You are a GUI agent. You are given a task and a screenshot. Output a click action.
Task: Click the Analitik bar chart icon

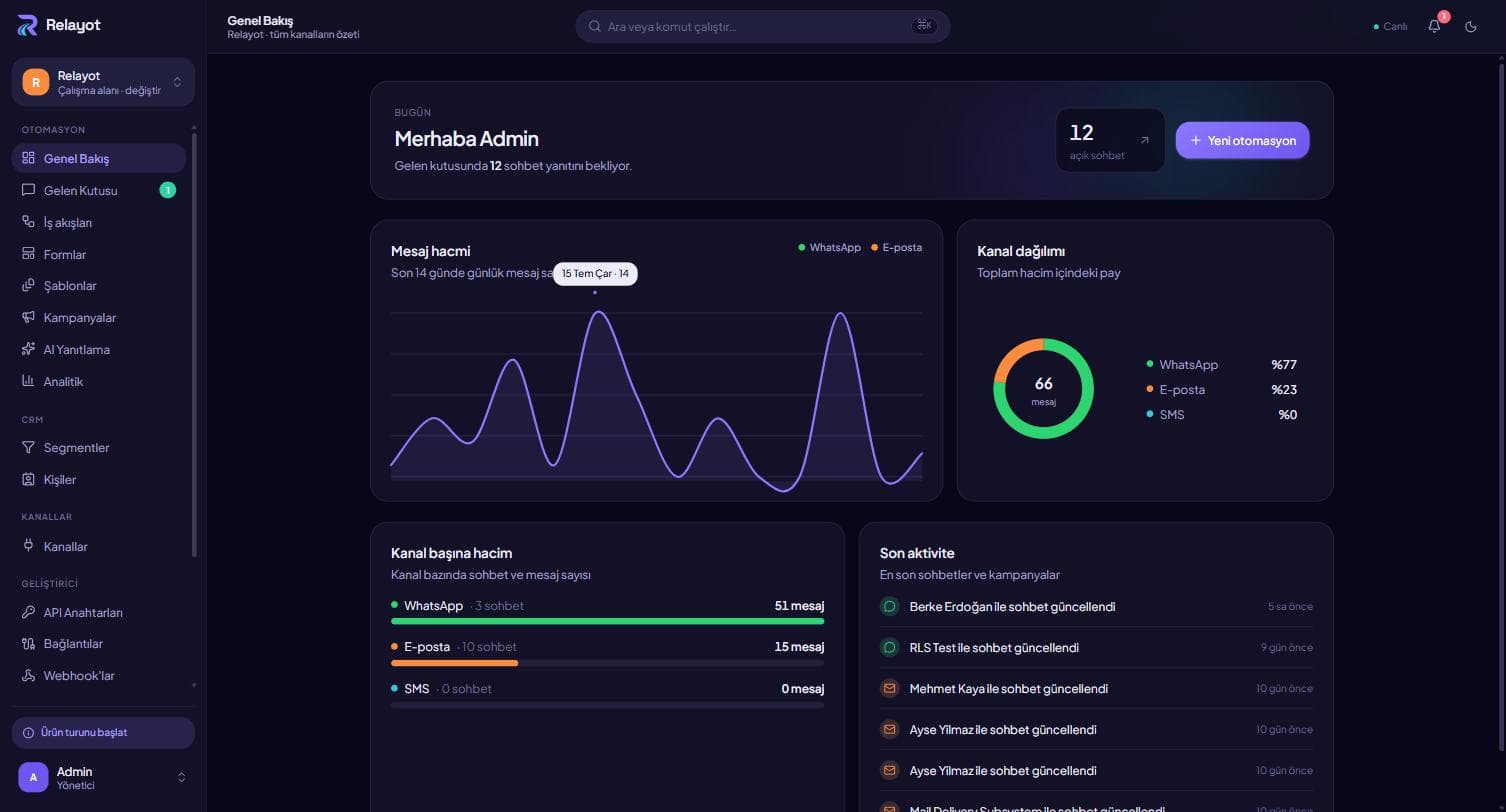pyautogui.click(x=28, y=381)
